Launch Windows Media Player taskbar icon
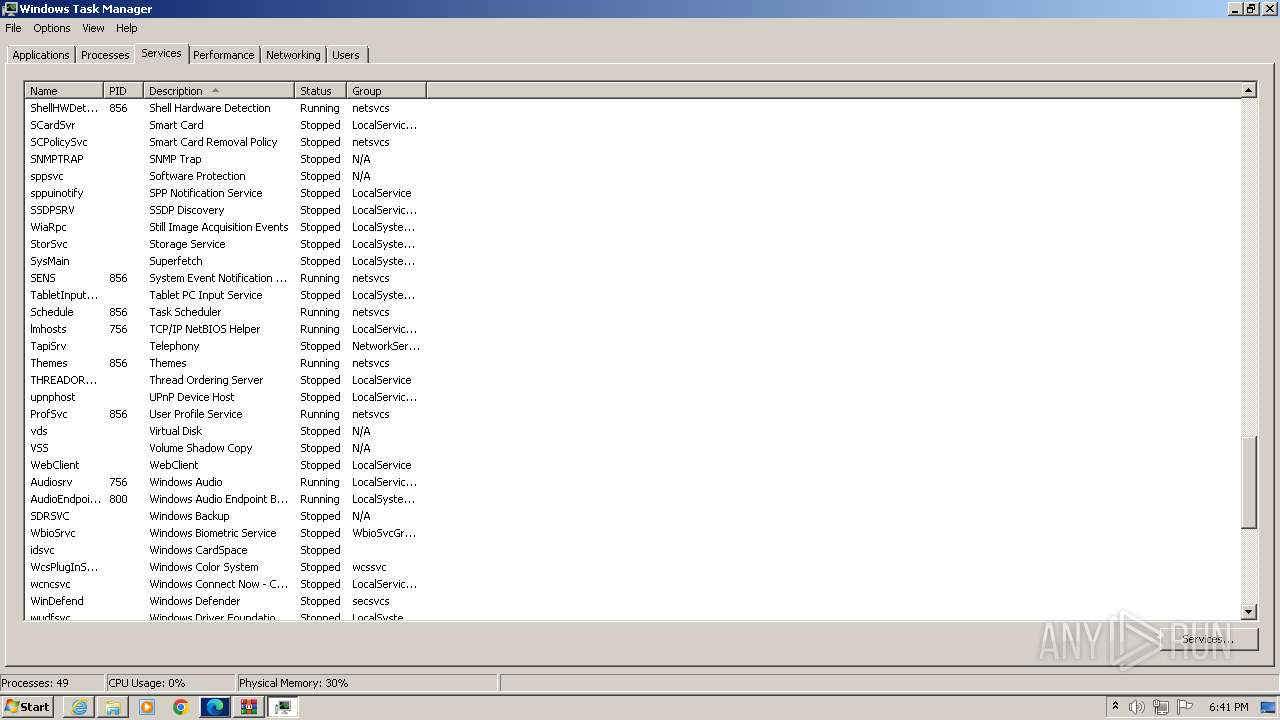Viewport: 1280px width, 720px height. click(x=147, y=707)
